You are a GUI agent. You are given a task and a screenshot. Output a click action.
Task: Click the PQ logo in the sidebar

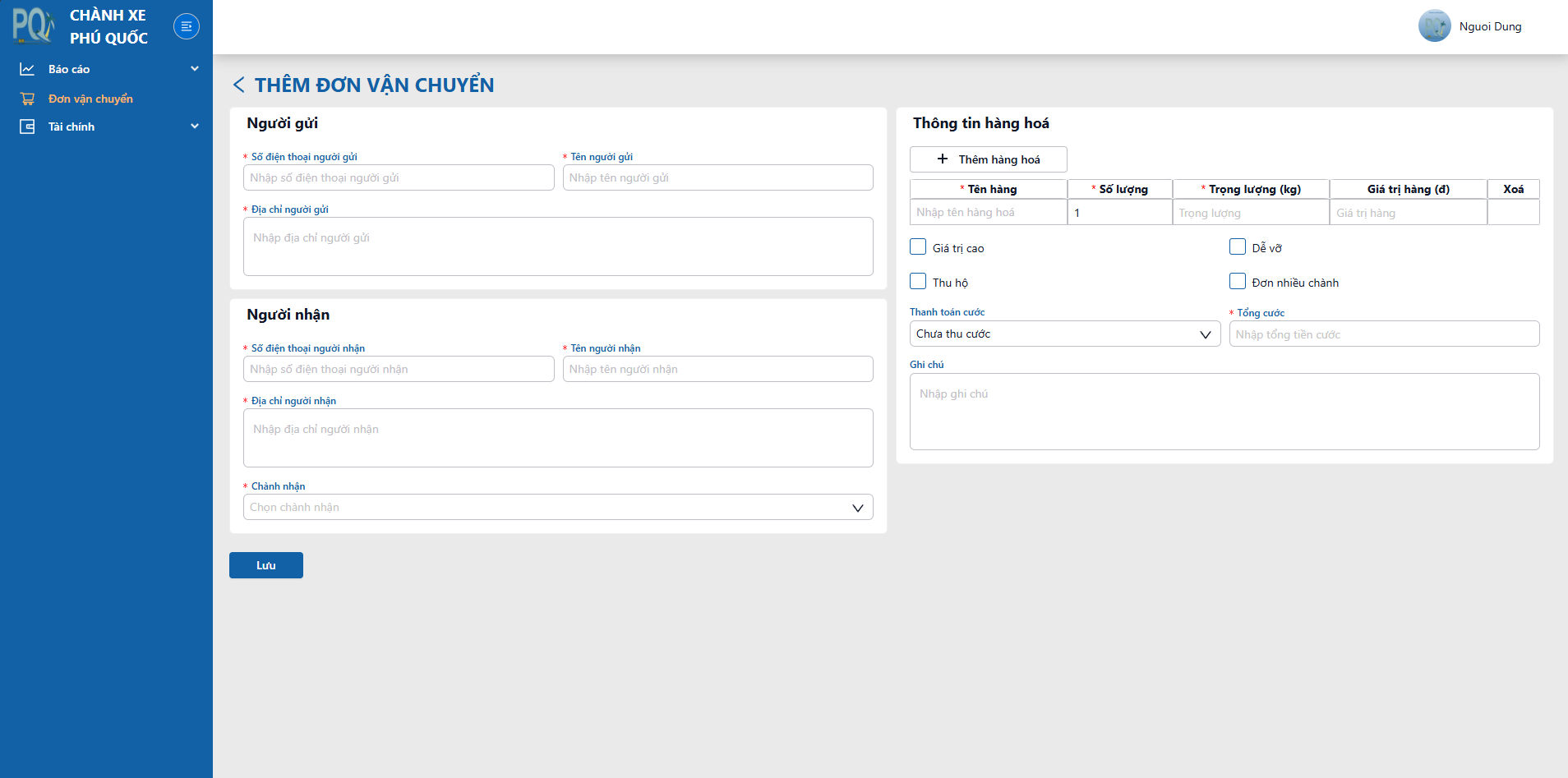(33, 25)
